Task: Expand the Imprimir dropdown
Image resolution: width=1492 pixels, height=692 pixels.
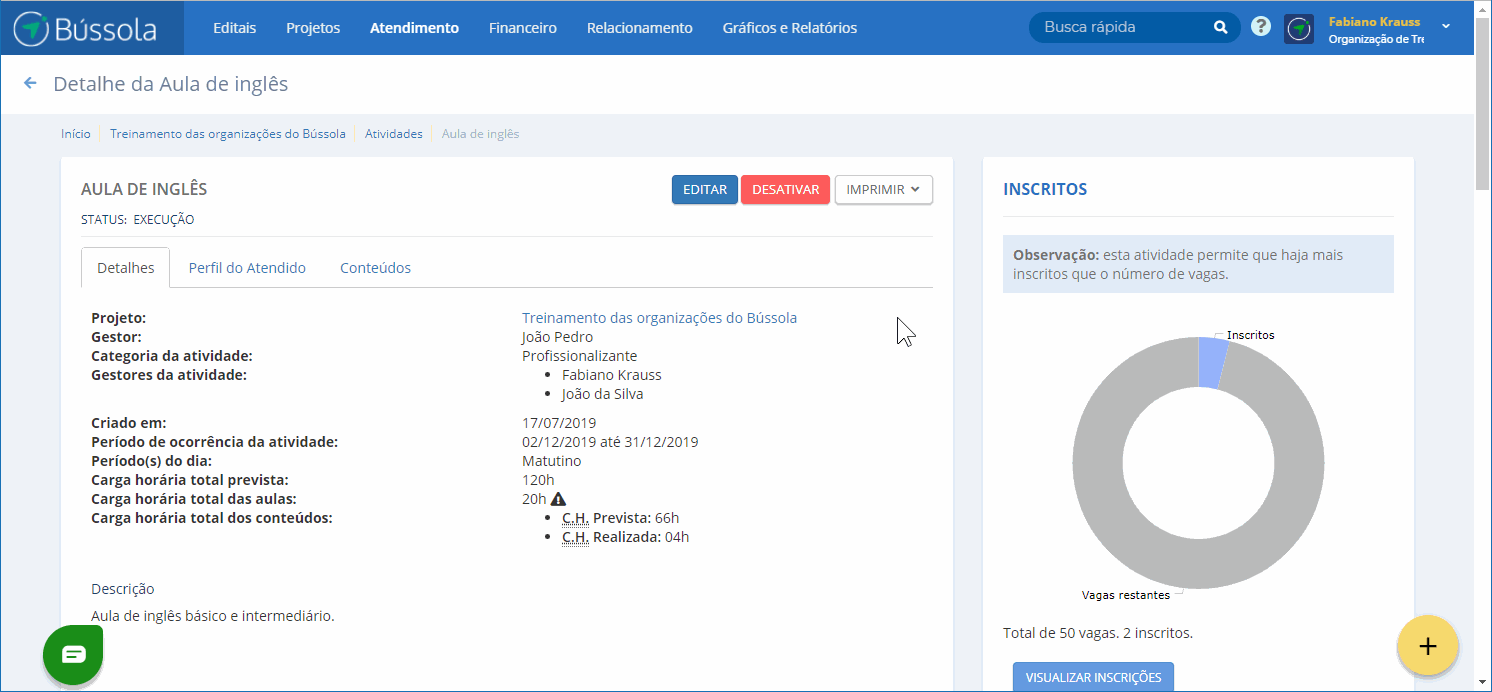Action: [883, 190]
